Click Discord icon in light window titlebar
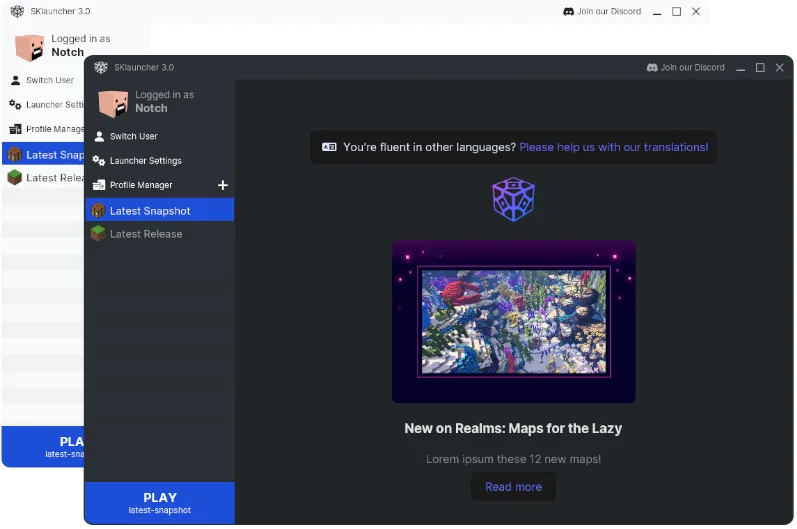 pyautogui.click(x=568, y=11)
